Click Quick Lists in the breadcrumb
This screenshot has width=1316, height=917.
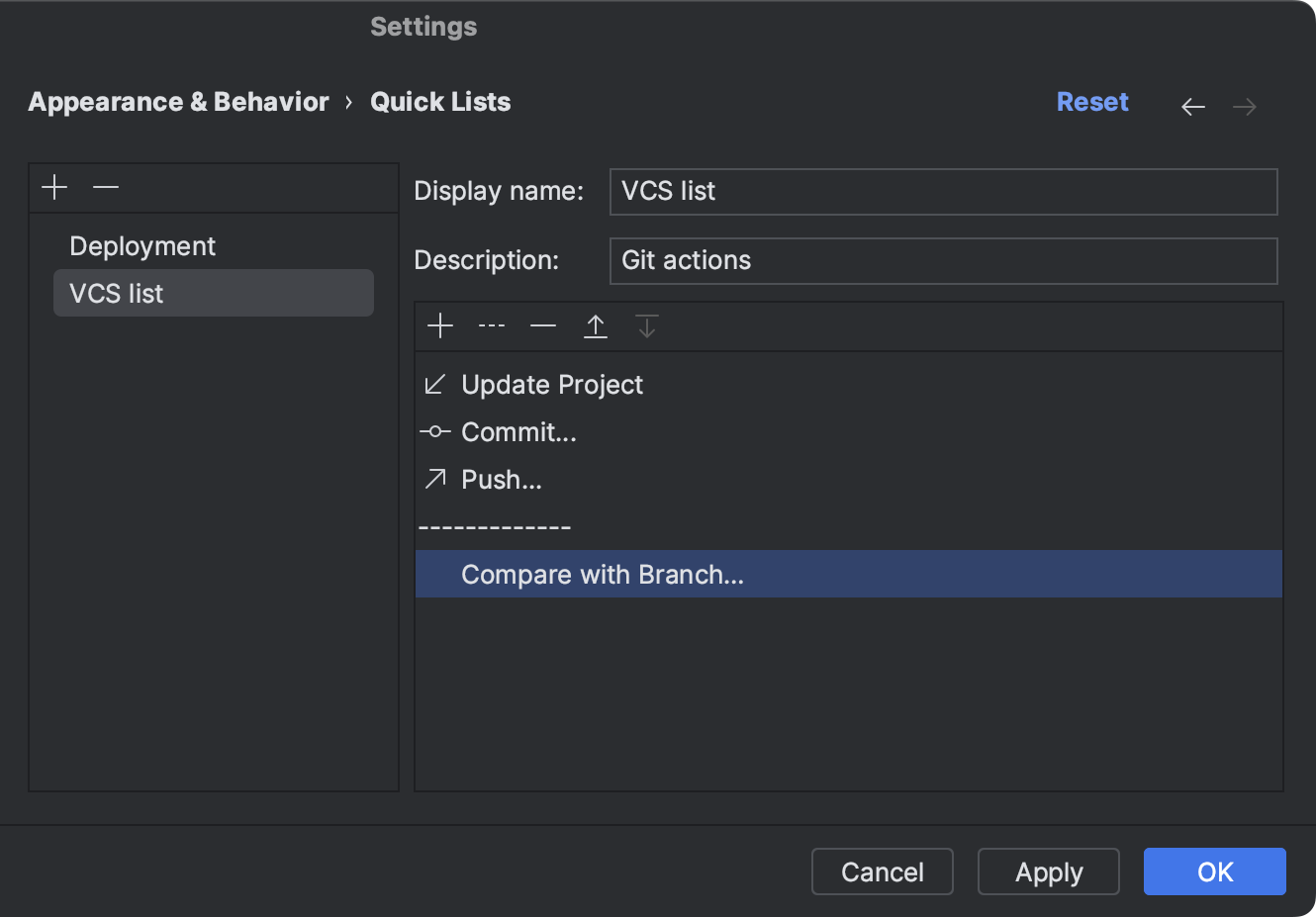[440, 101]
